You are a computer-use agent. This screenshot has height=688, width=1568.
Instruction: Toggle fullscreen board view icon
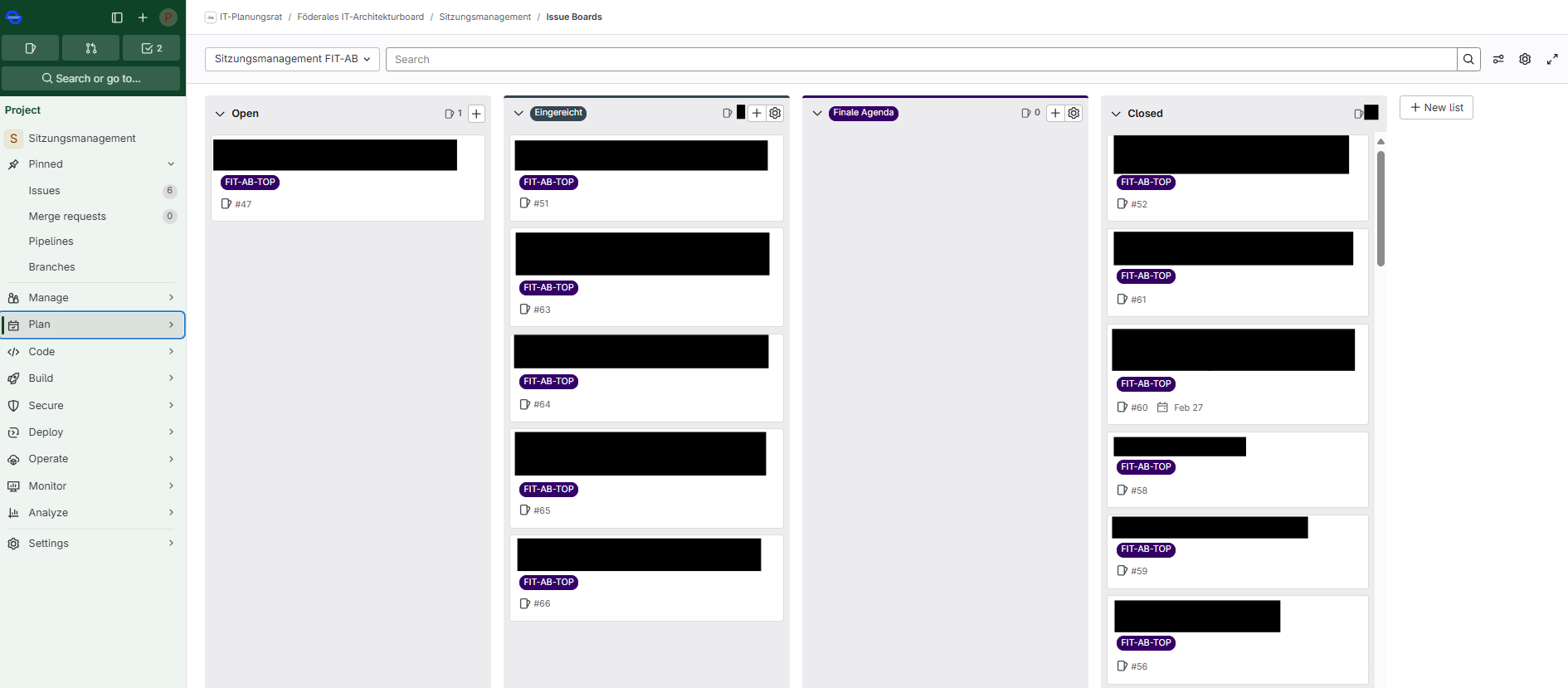point(1552,59)
